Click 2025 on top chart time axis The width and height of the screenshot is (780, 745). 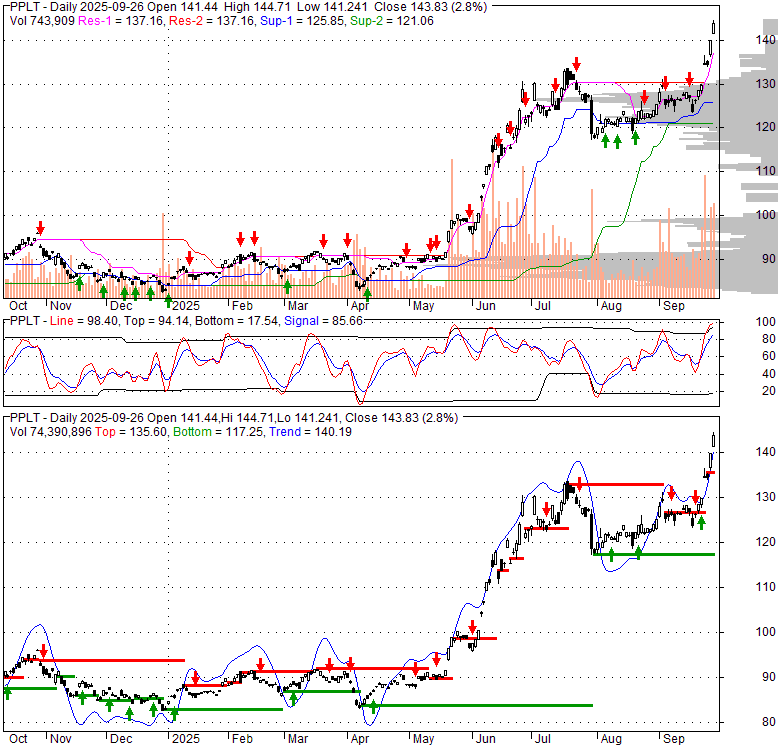(186, 306)
